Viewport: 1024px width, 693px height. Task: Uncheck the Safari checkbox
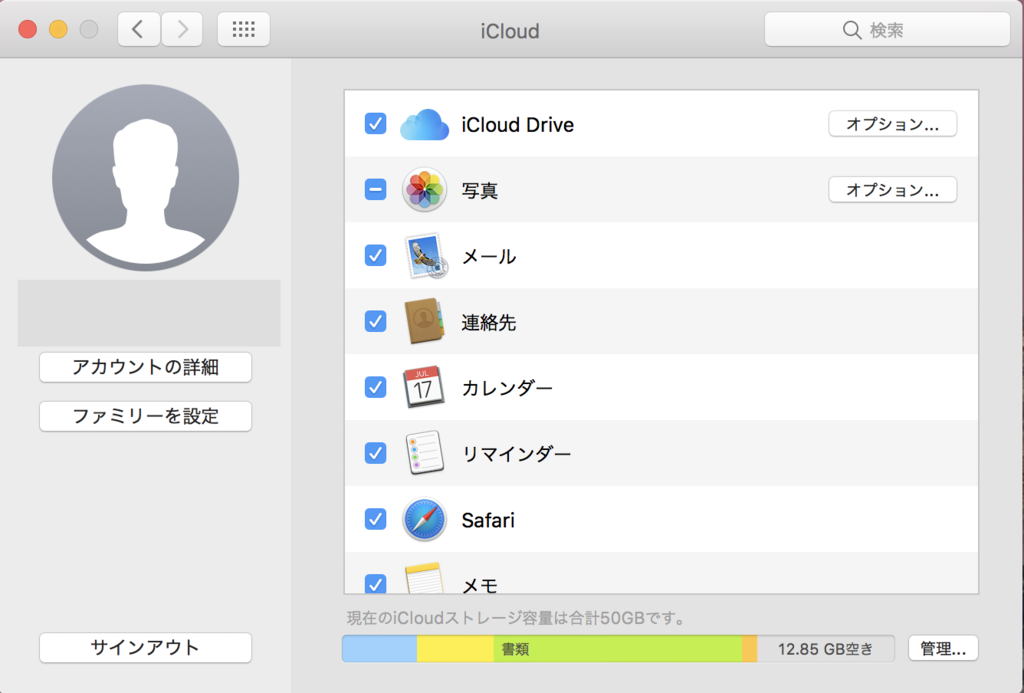tap(376, 519)
